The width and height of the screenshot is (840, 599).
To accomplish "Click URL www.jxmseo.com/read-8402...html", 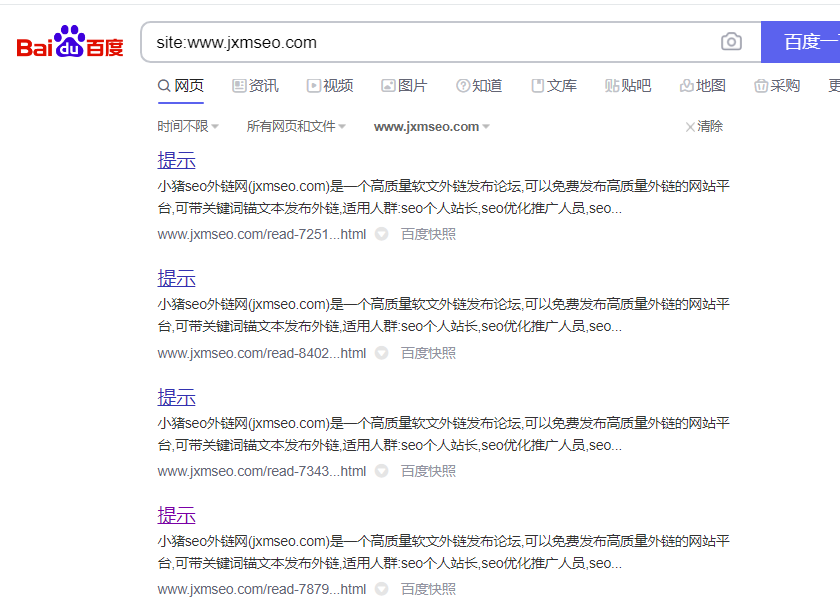I will coord(262,353).
